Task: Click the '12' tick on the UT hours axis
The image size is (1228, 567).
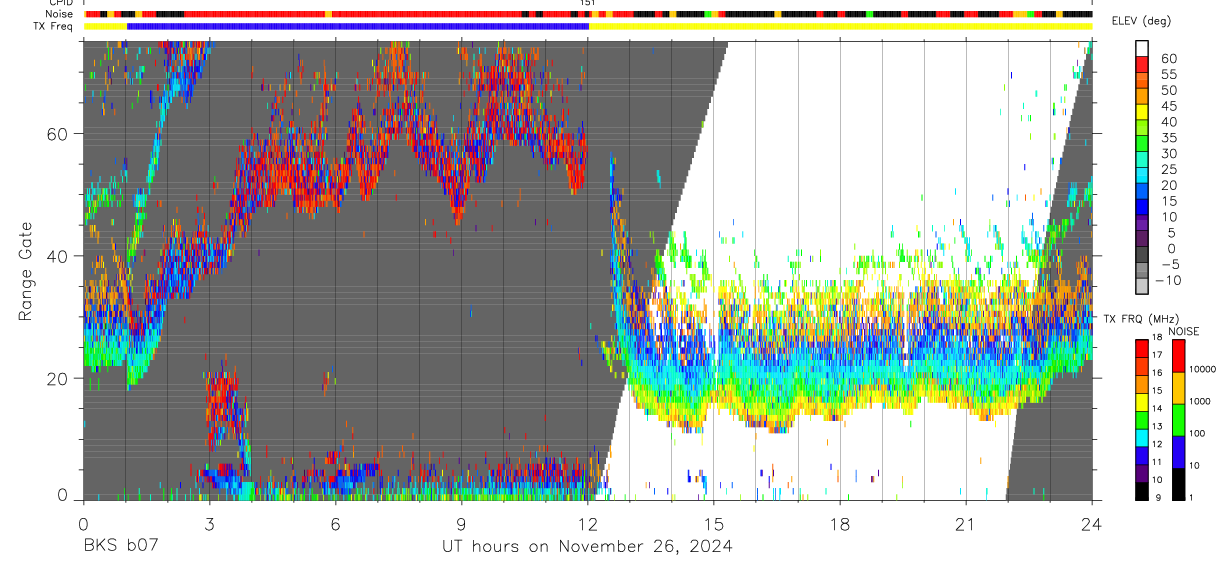Action: (588, 524)
